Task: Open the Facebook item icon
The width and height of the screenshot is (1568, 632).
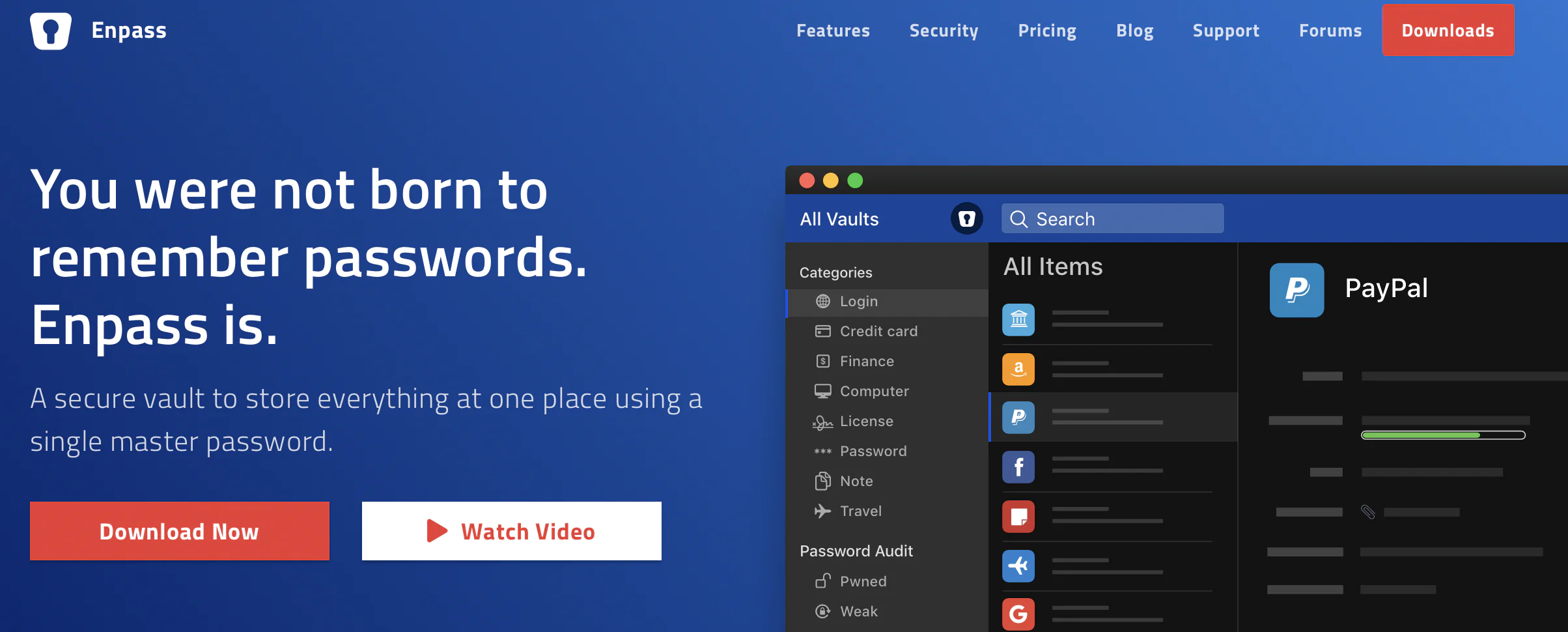Action: click(1018, 467)
